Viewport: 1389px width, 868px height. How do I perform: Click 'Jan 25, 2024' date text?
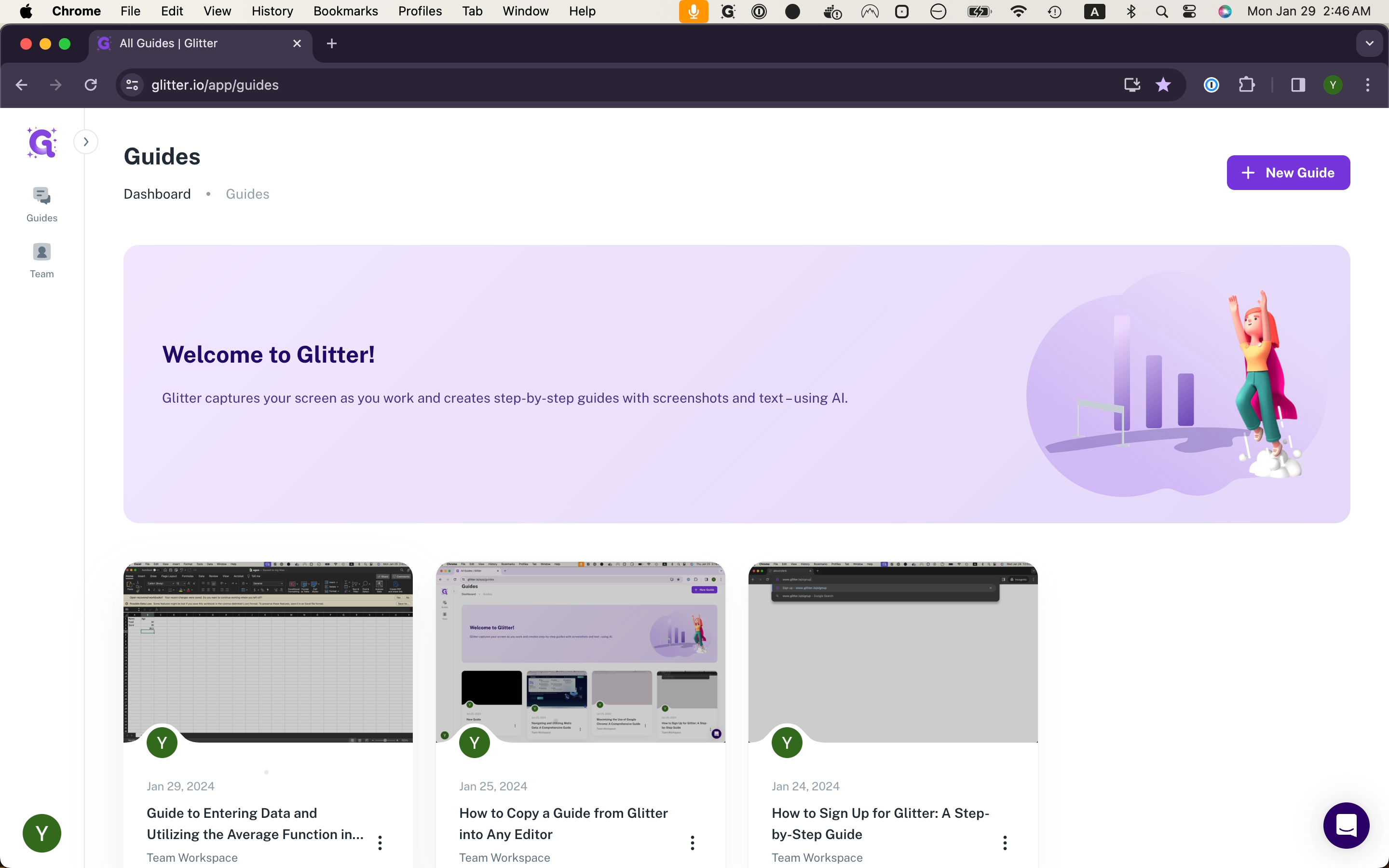(x=493, y=786)
